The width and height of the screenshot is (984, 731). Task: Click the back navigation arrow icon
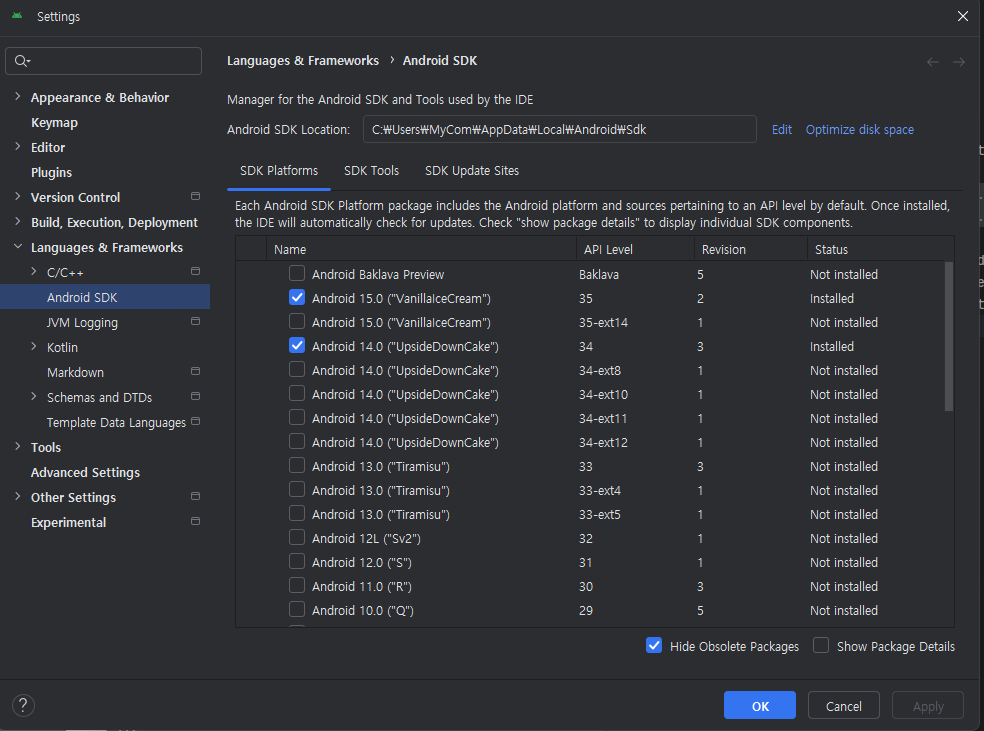(933, 61)
